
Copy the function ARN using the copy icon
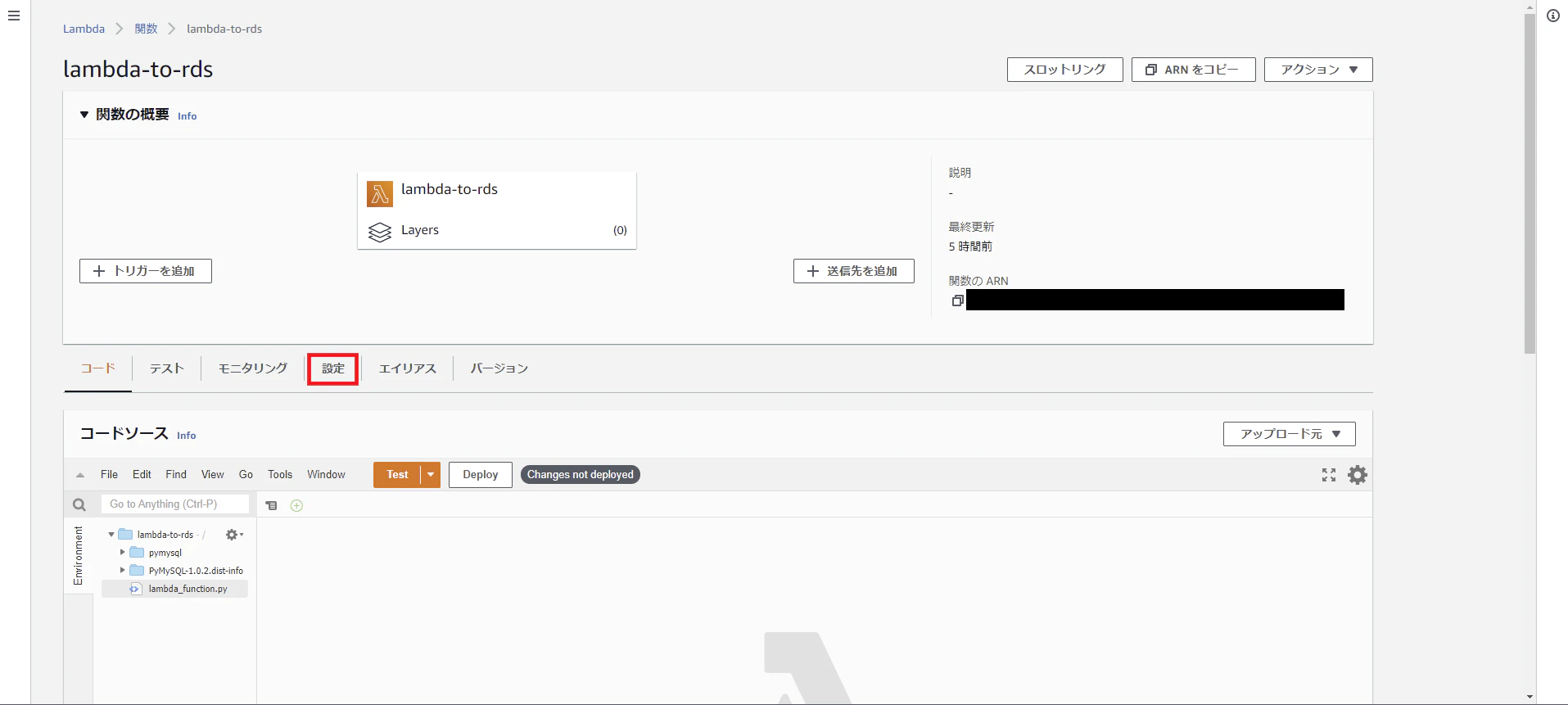tap(957, 301)
